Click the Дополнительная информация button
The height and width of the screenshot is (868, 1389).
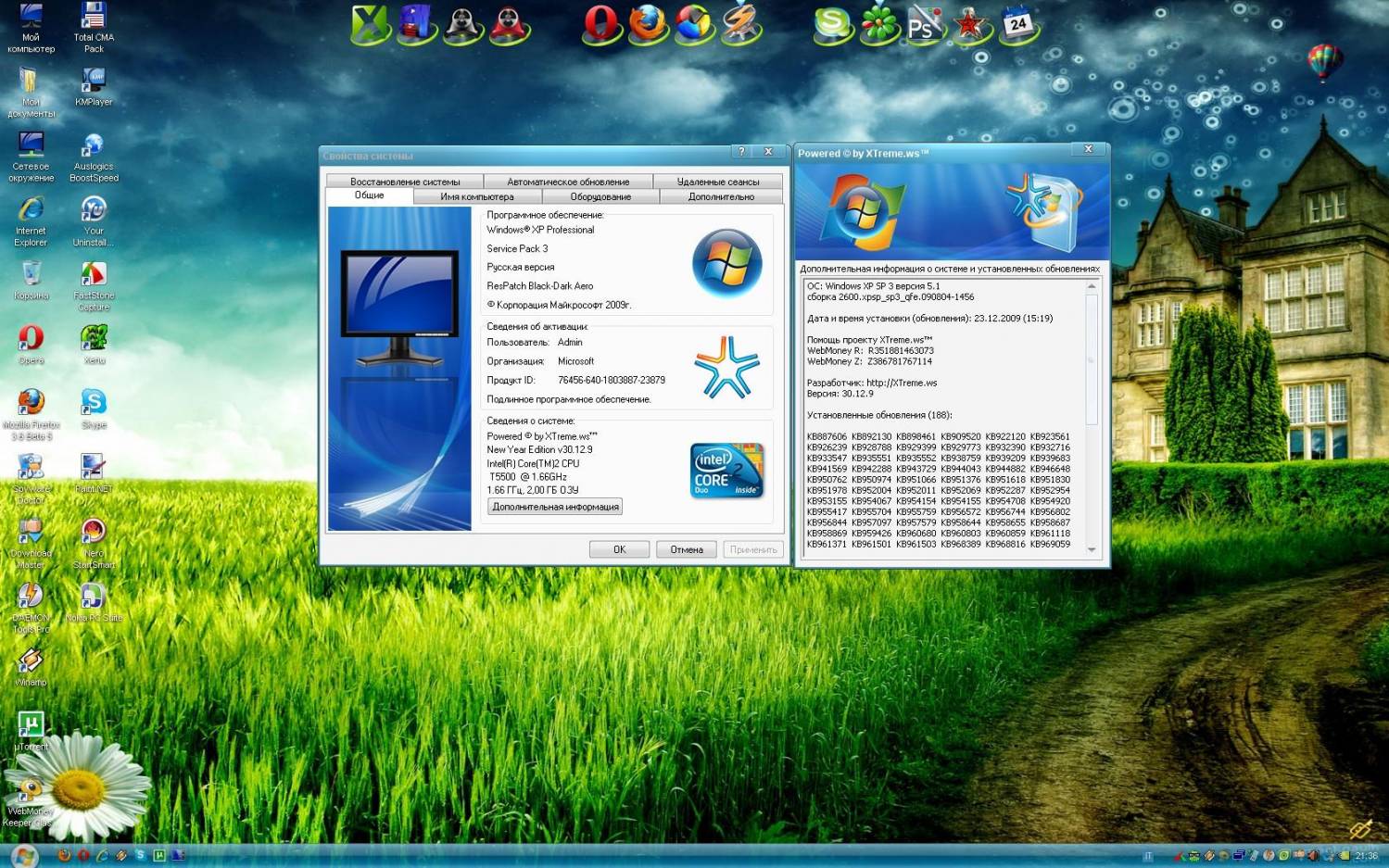(x=555, y=507)
